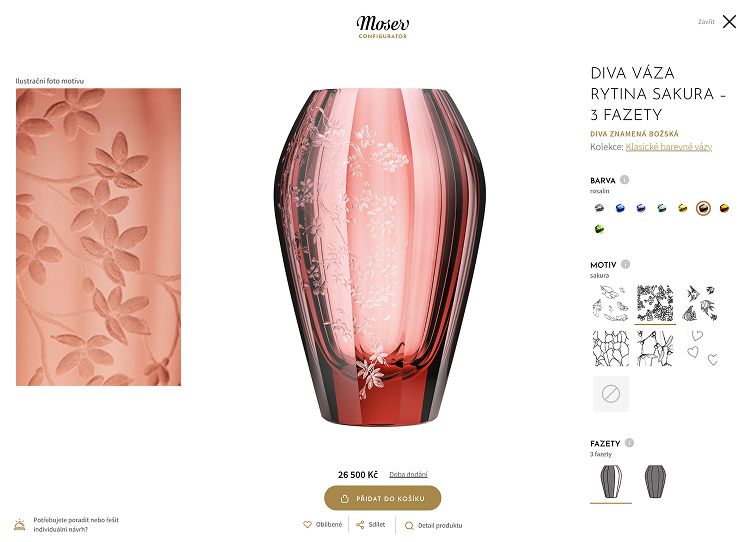This screenshot has width=750, height=542.
Task: Choose the hearts motif
Action: tap(700, 348)
